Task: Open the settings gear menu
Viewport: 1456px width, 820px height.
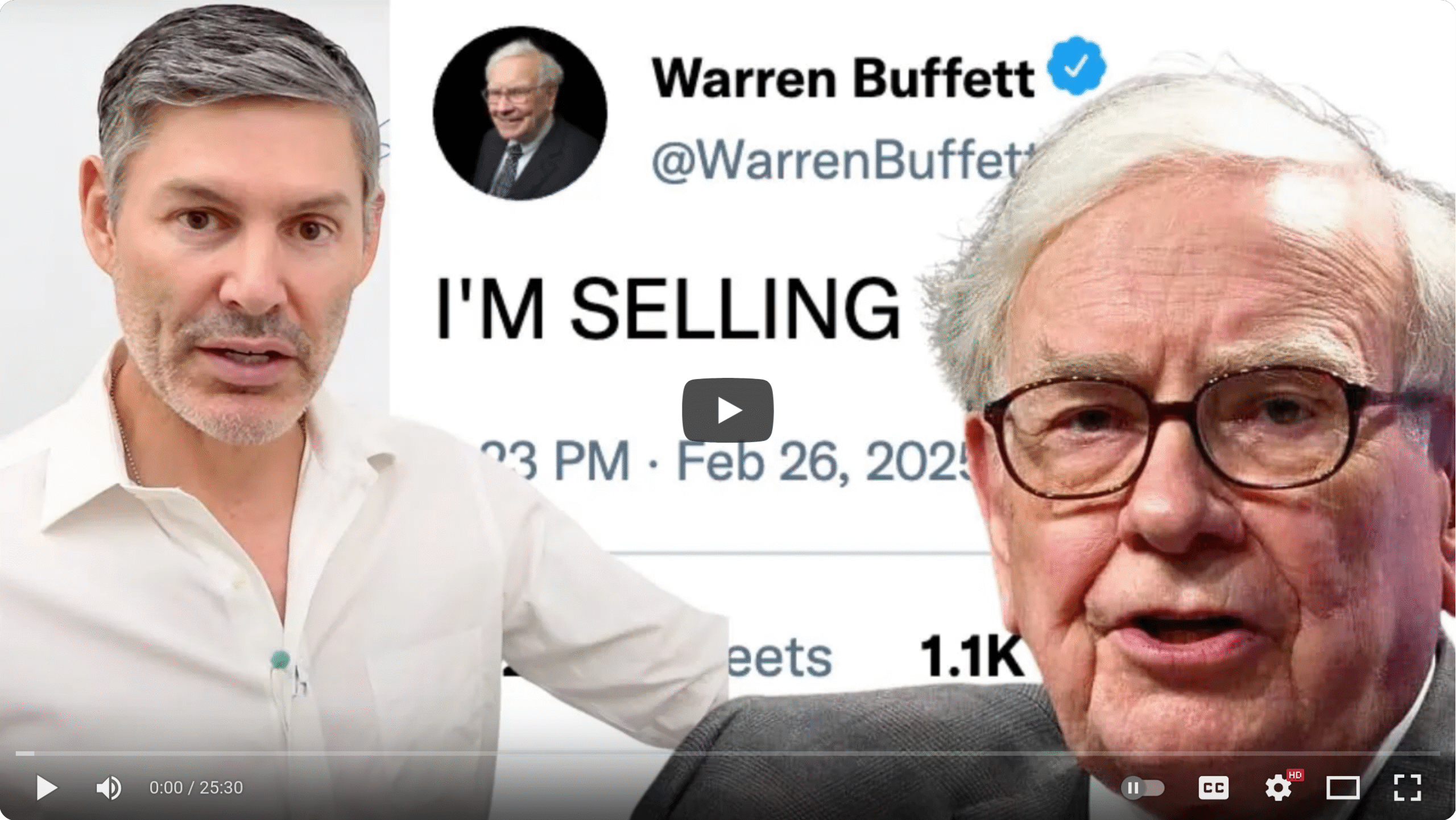Action: 1278,788
